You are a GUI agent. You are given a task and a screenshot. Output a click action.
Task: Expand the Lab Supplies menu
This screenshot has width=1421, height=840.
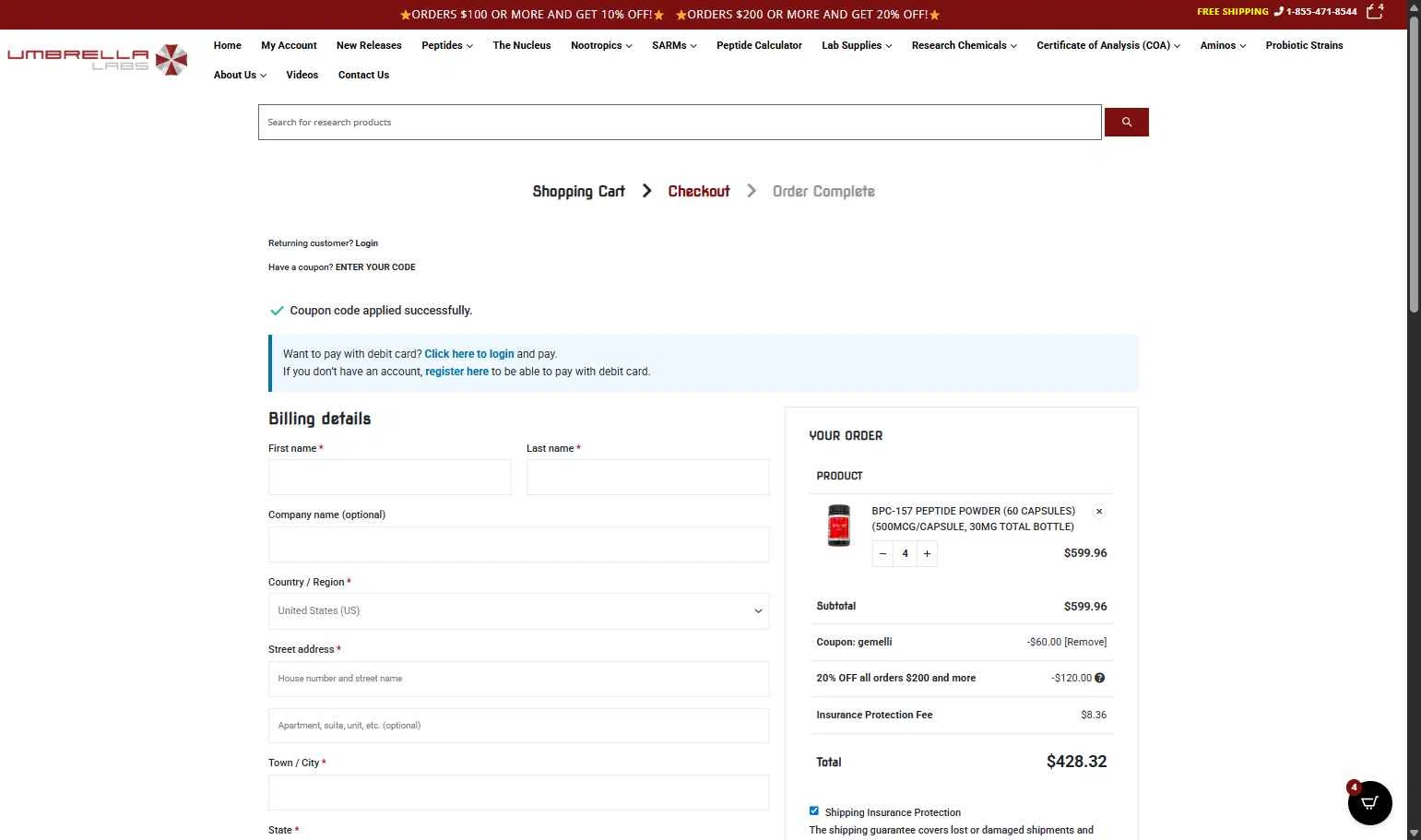coord(857,45)
